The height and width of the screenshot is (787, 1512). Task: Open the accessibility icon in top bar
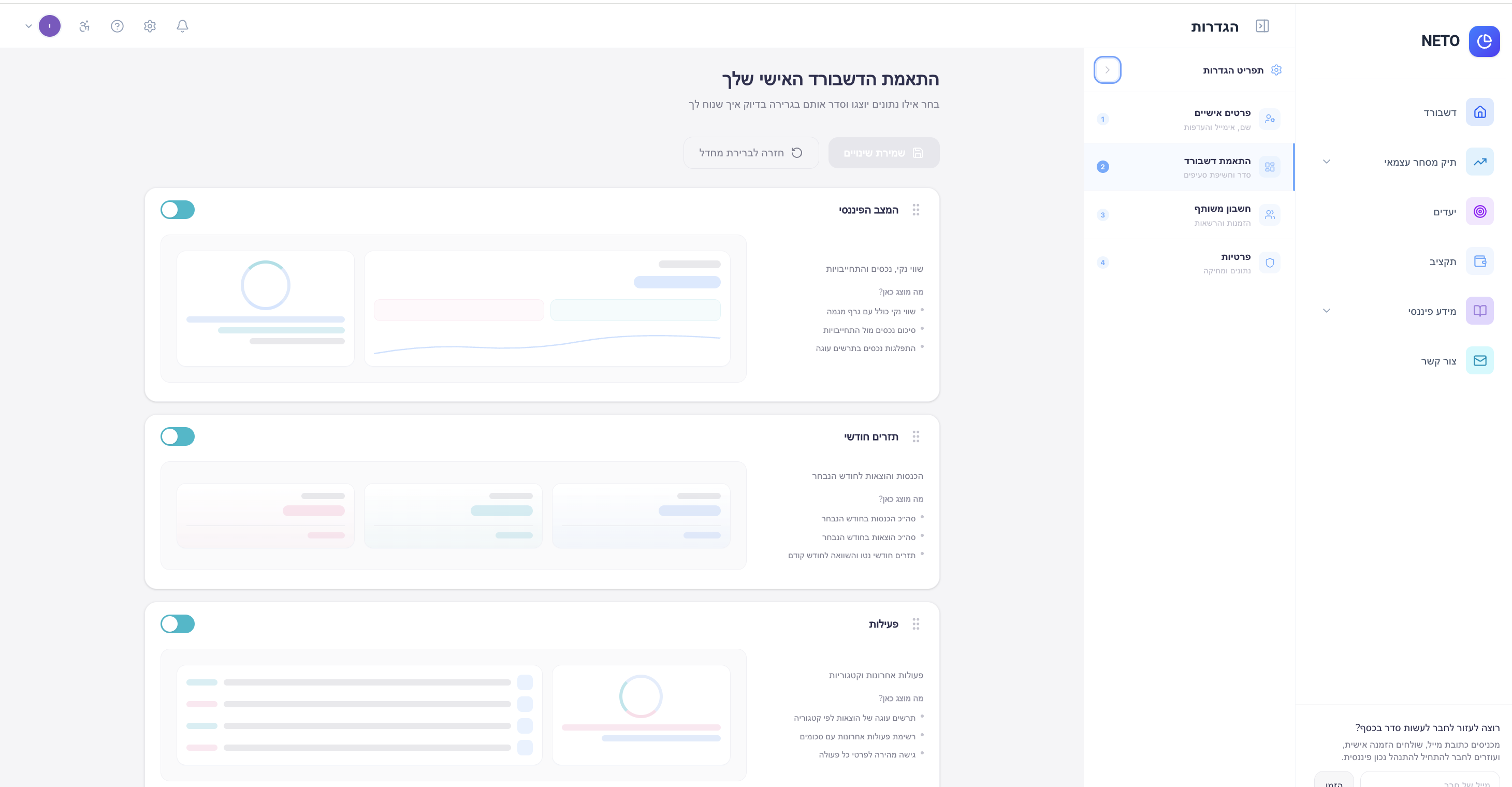[x=84, y=26]
